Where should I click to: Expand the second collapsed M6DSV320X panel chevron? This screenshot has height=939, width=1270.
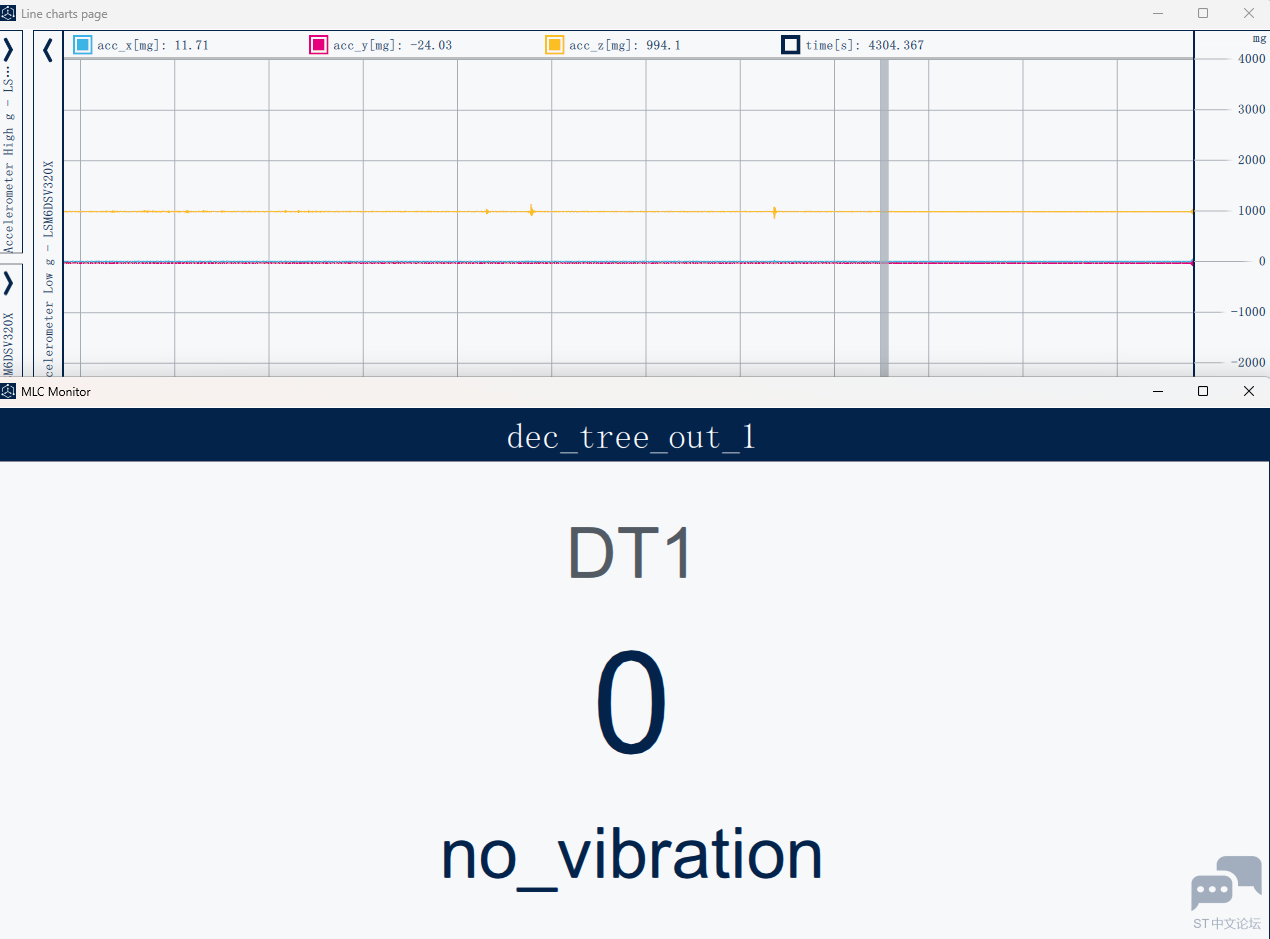coord(8,283)
